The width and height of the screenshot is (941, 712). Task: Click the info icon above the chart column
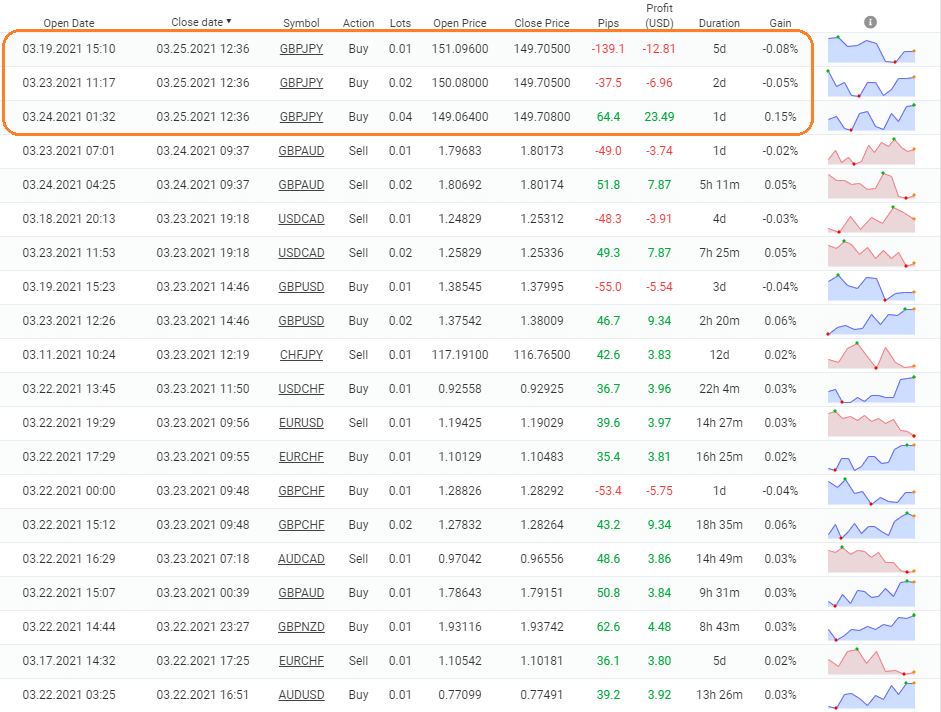870,22
